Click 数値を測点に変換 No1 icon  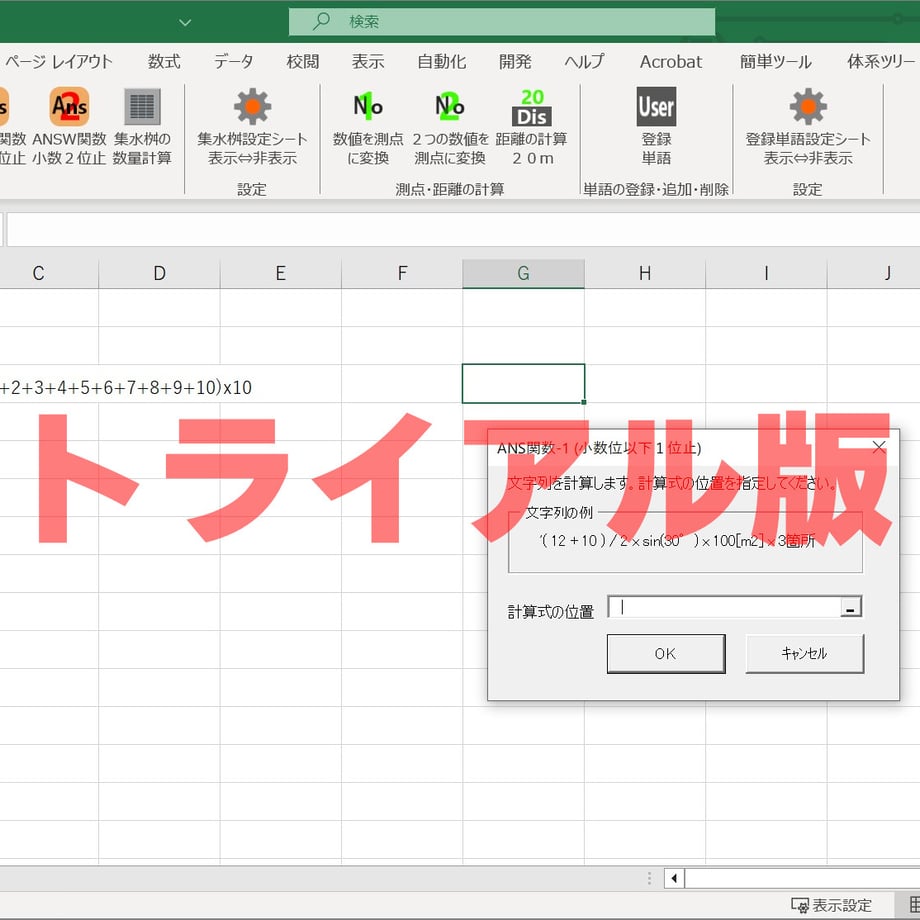(x=368, y=107)
